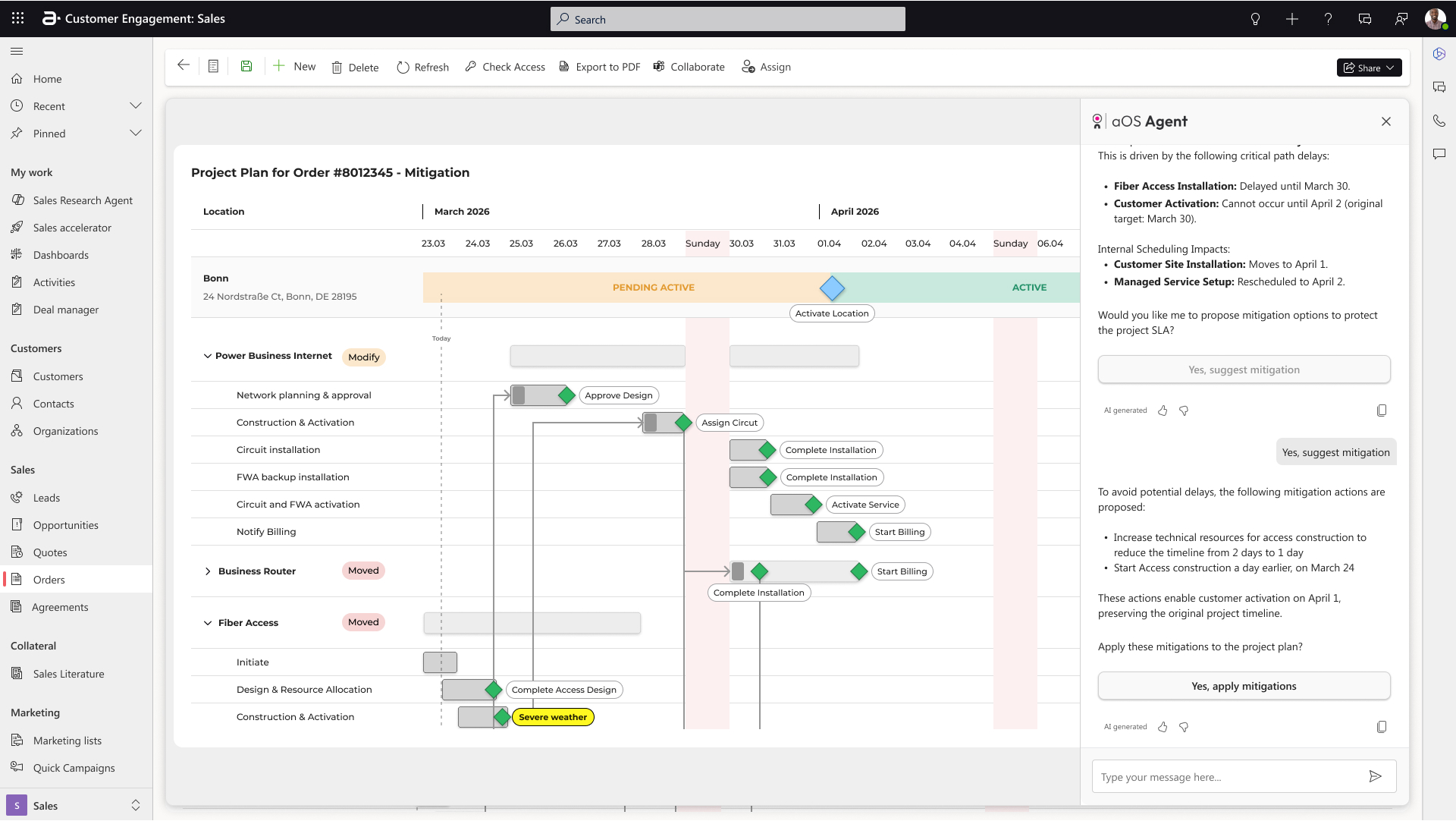Collapse the Fiber Access group
Screen dimensions: 1456x821
click(207, 623)
